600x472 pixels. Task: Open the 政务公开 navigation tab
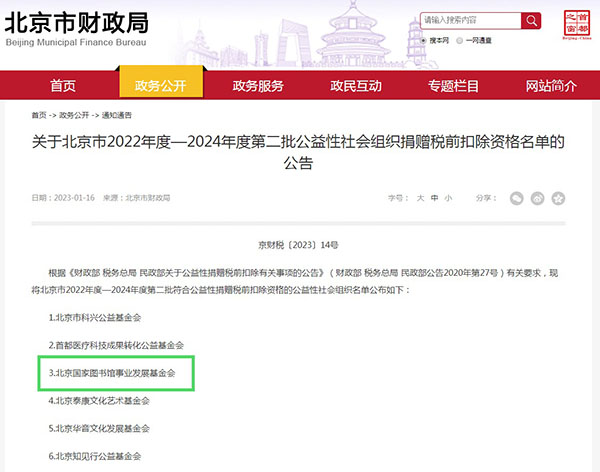point(161,83)
